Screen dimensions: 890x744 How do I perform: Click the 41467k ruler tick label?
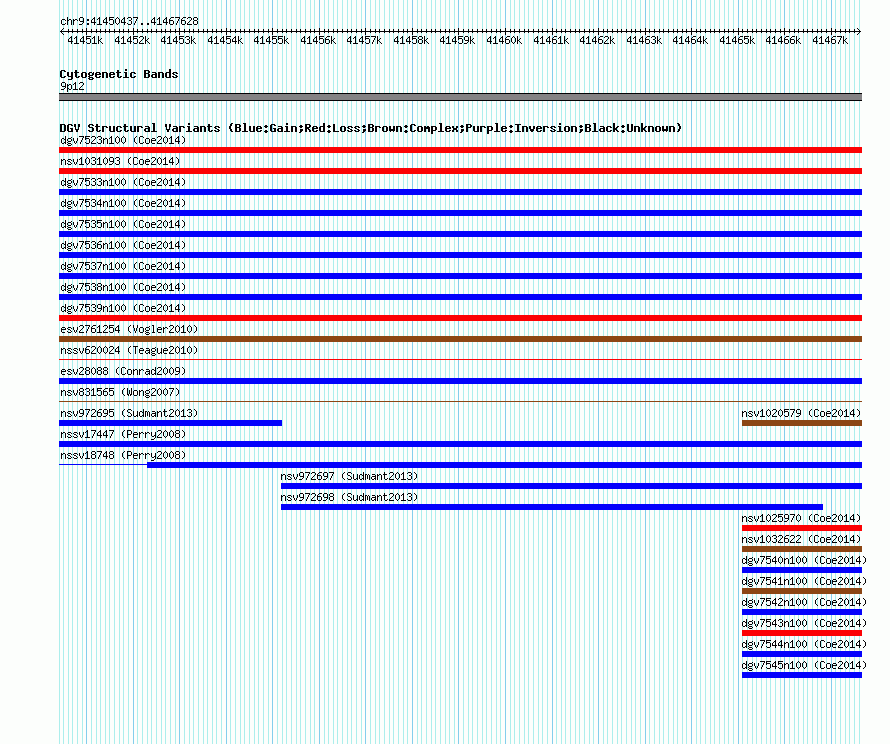(x=830, y=40)
